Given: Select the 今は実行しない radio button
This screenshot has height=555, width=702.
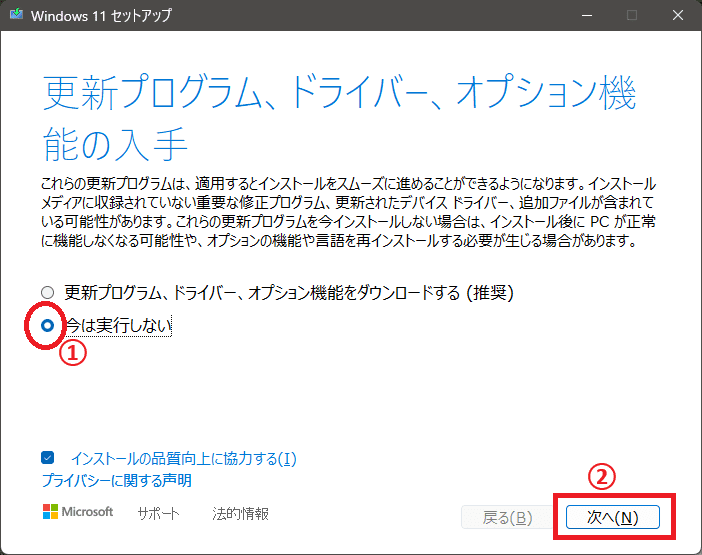Looking at the screenshot, I should coord(47,326).
